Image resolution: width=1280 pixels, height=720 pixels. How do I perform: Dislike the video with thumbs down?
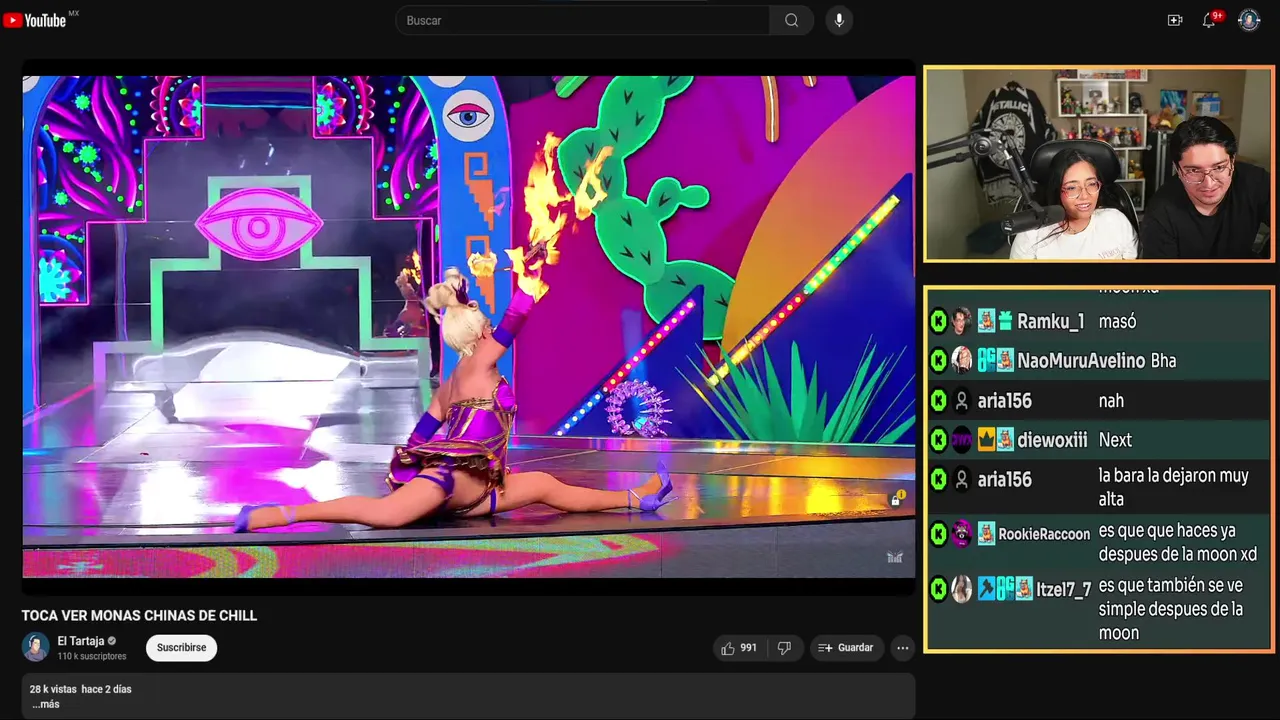click(784, 648)
